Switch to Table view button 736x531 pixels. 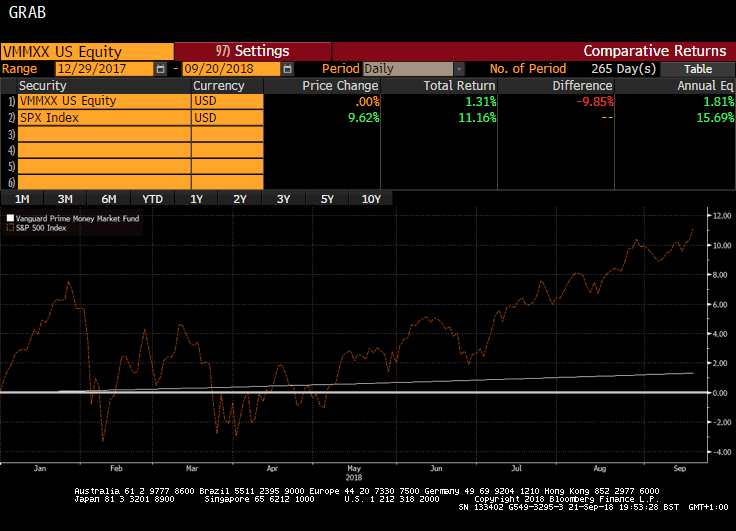point(698,69)
